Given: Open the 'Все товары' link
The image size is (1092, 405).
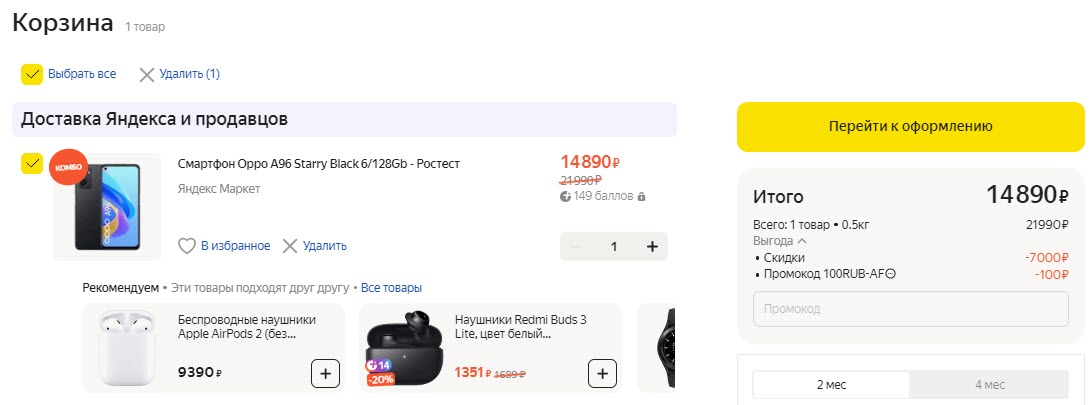Looking at the screenshot, I should (x=391, y=288).
